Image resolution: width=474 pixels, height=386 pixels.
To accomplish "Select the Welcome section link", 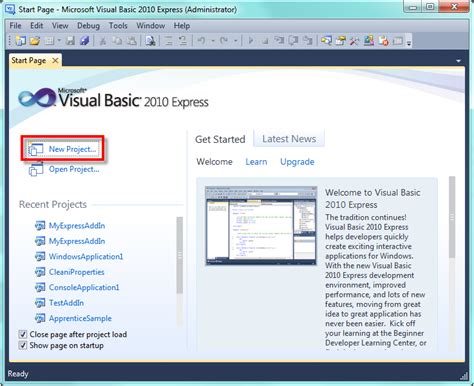I will 214,162.
